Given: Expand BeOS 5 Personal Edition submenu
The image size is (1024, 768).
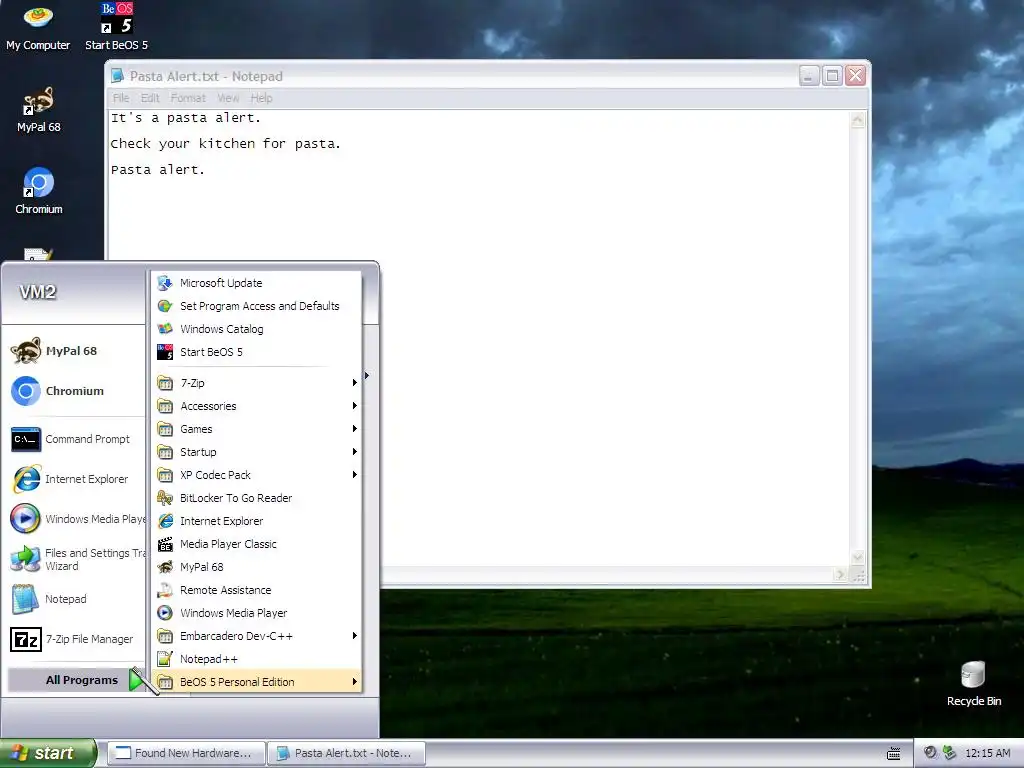Looking at the screenshot, I should [x=257, y=682].
